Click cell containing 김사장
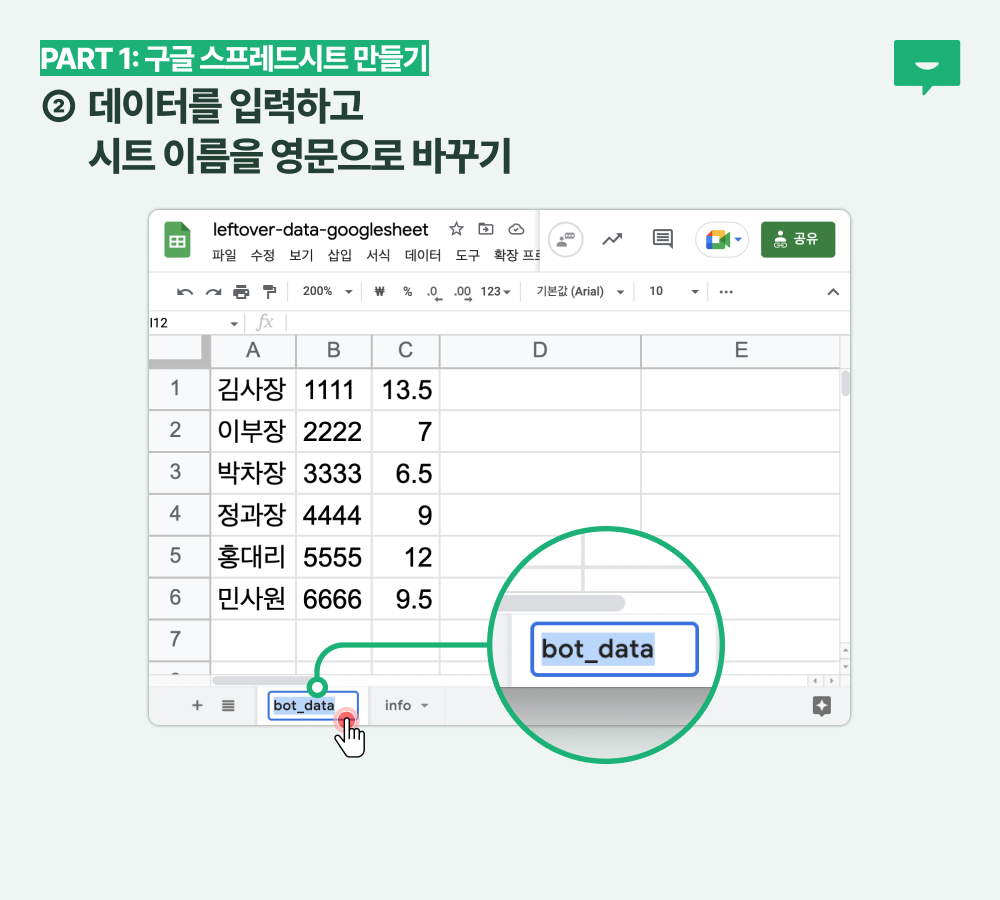This screenshot has width=1000, height=900. click(253, 389)
